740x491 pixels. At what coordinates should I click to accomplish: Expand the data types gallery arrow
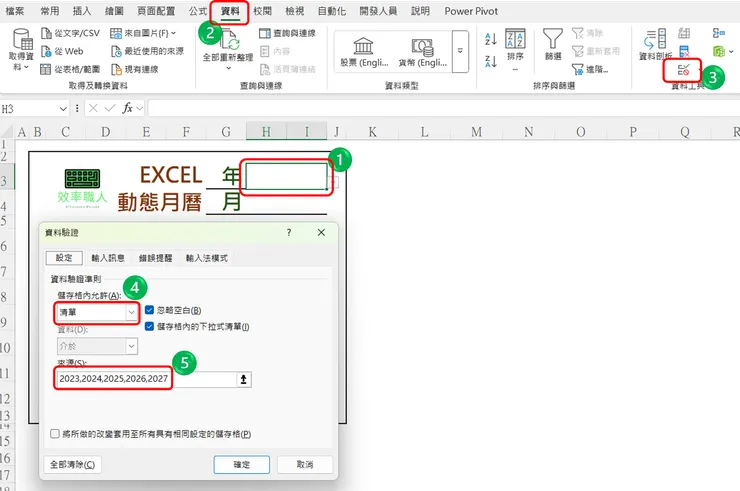point(460,51)
